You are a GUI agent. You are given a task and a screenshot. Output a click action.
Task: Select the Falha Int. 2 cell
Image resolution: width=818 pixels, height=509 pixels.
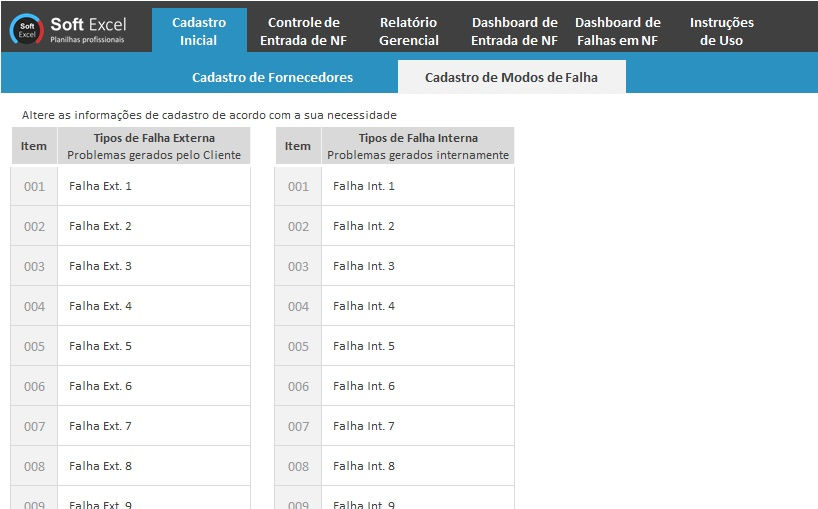(418, 226)
